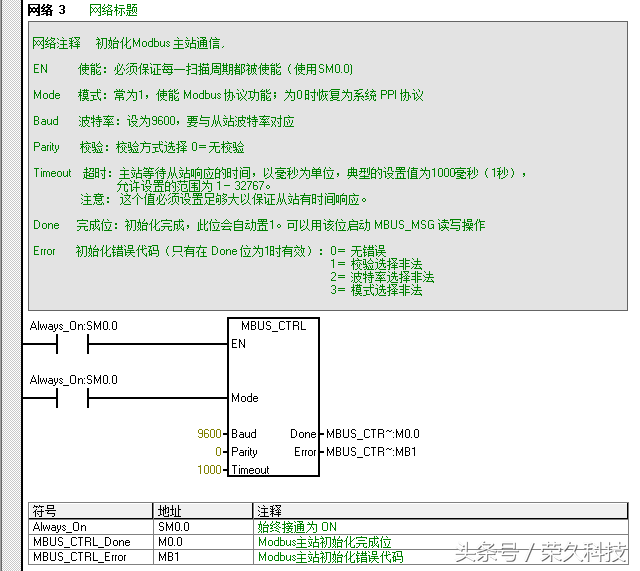640x571 pixels.
Task: Click the Timeout pin label
Action: (x=250, y=470)
